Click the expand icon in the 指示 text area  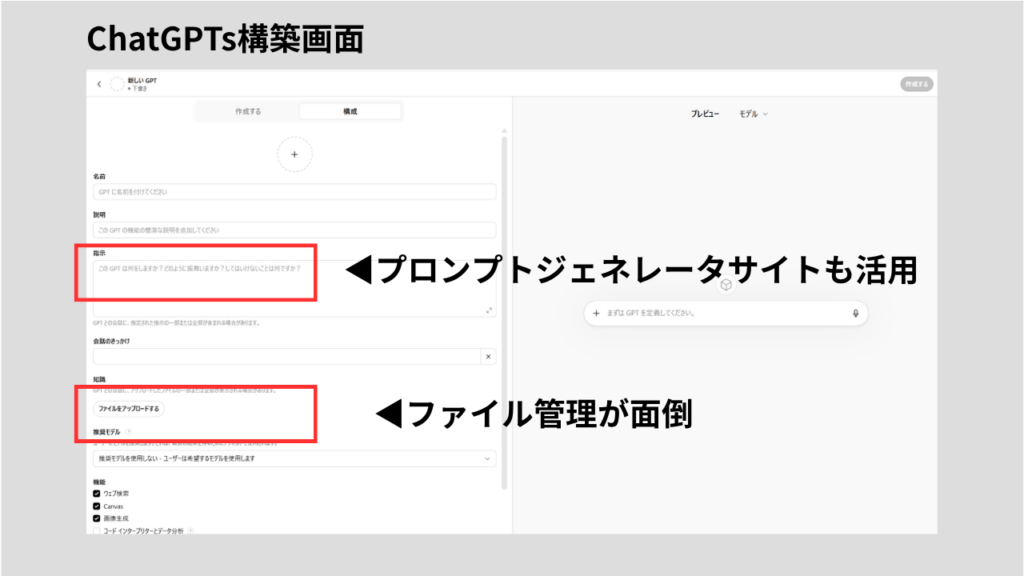click(489, 311)
